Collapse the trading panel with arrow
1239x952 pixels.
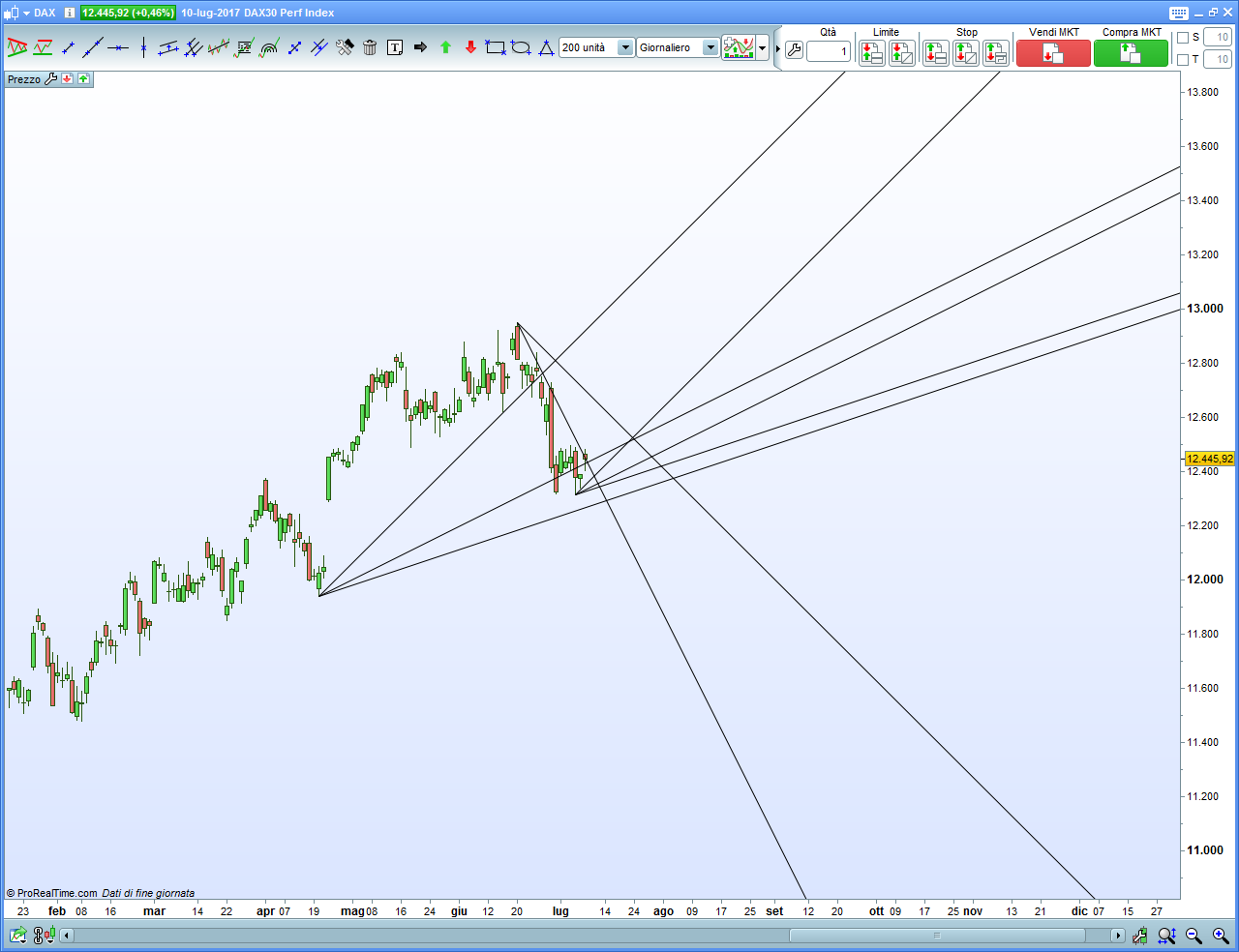point(778,48)
